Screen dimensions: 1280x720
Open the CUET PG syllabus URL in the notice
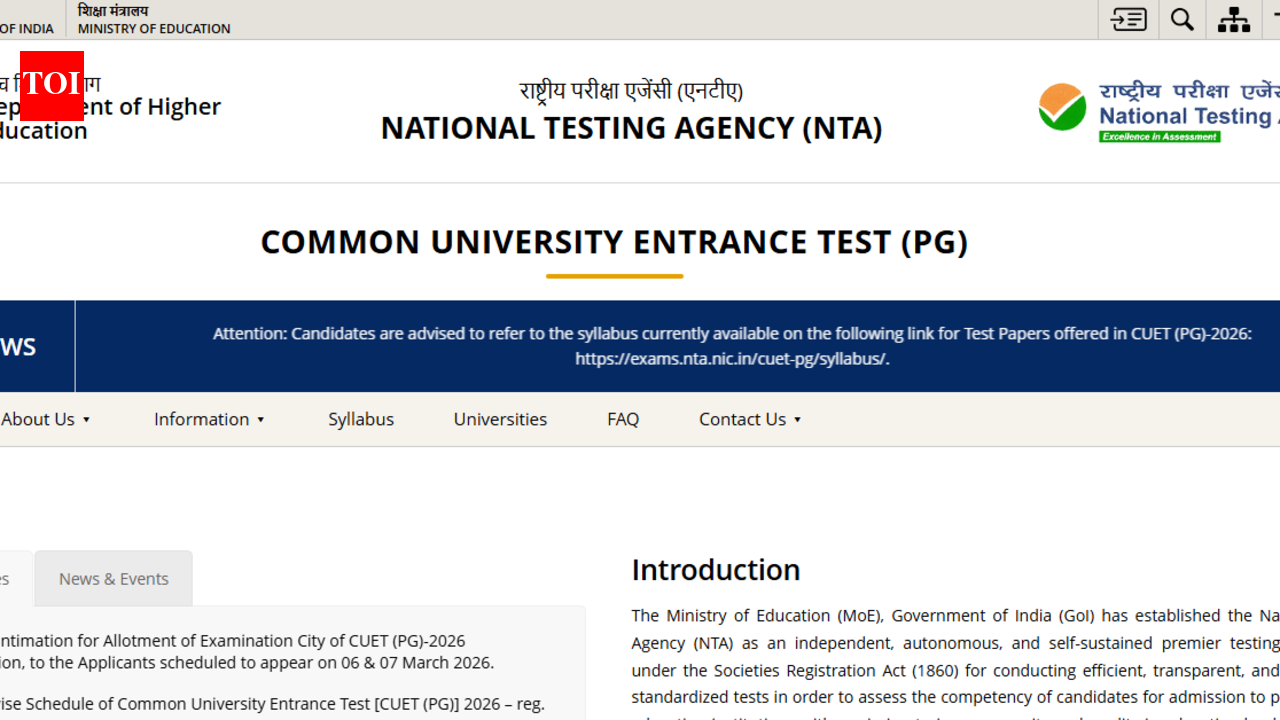(732, 358)
